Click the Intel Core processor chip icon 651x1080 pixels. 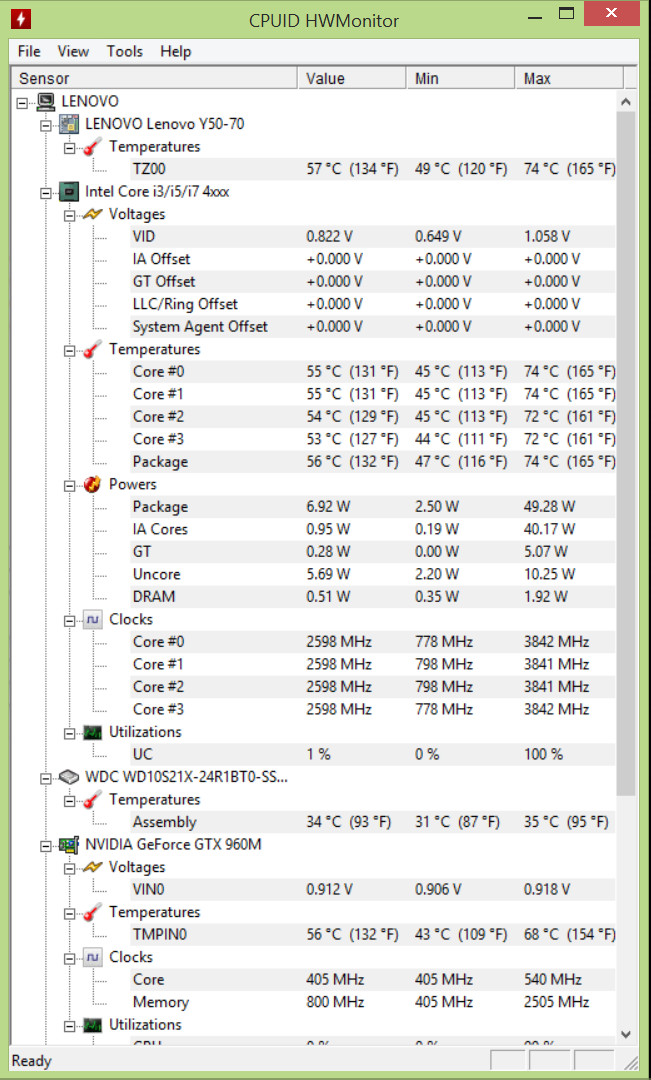(x=68, y=191)
